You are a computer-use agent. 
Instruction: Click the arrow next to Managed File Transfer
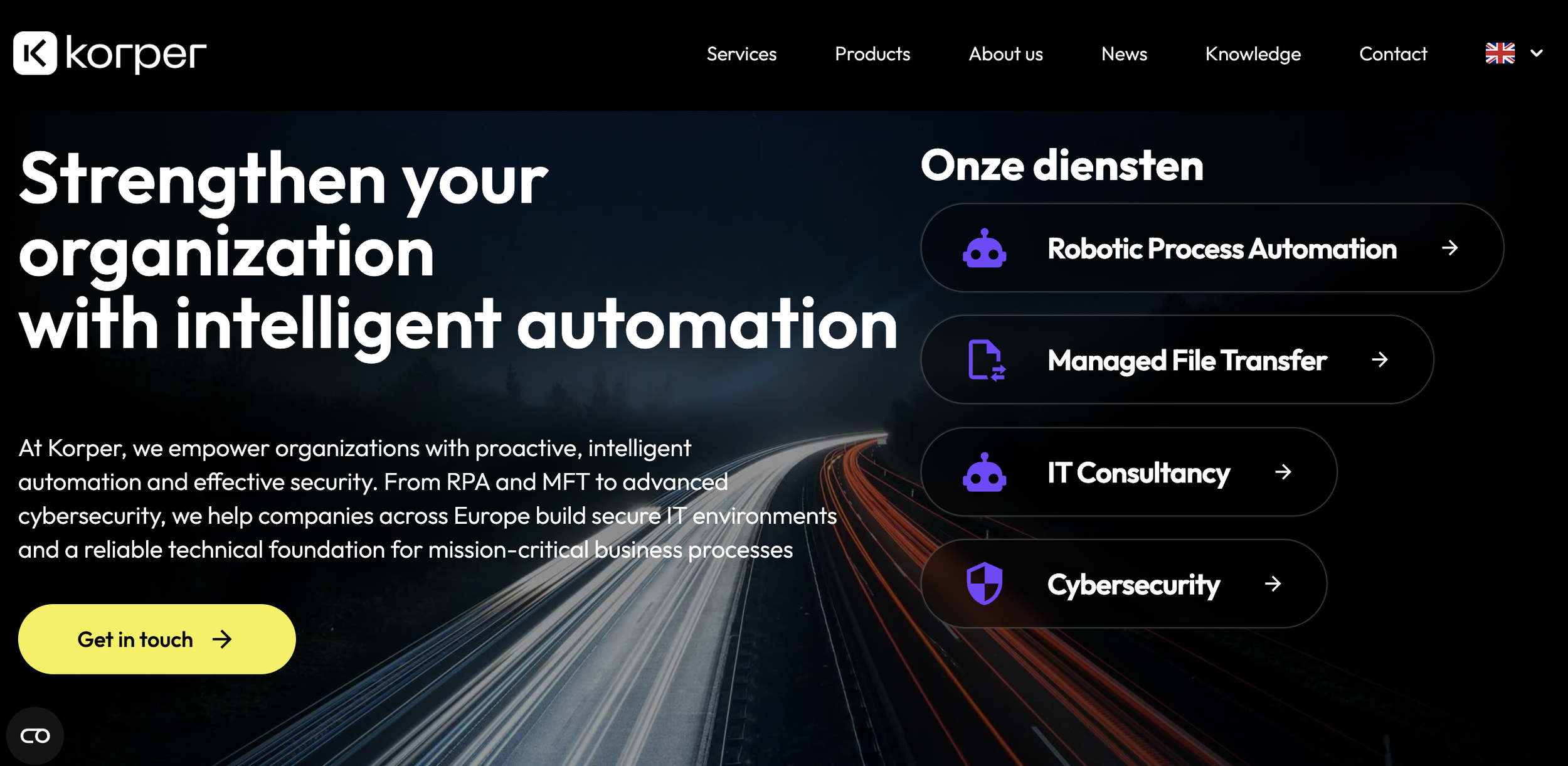pos(1379,359)
